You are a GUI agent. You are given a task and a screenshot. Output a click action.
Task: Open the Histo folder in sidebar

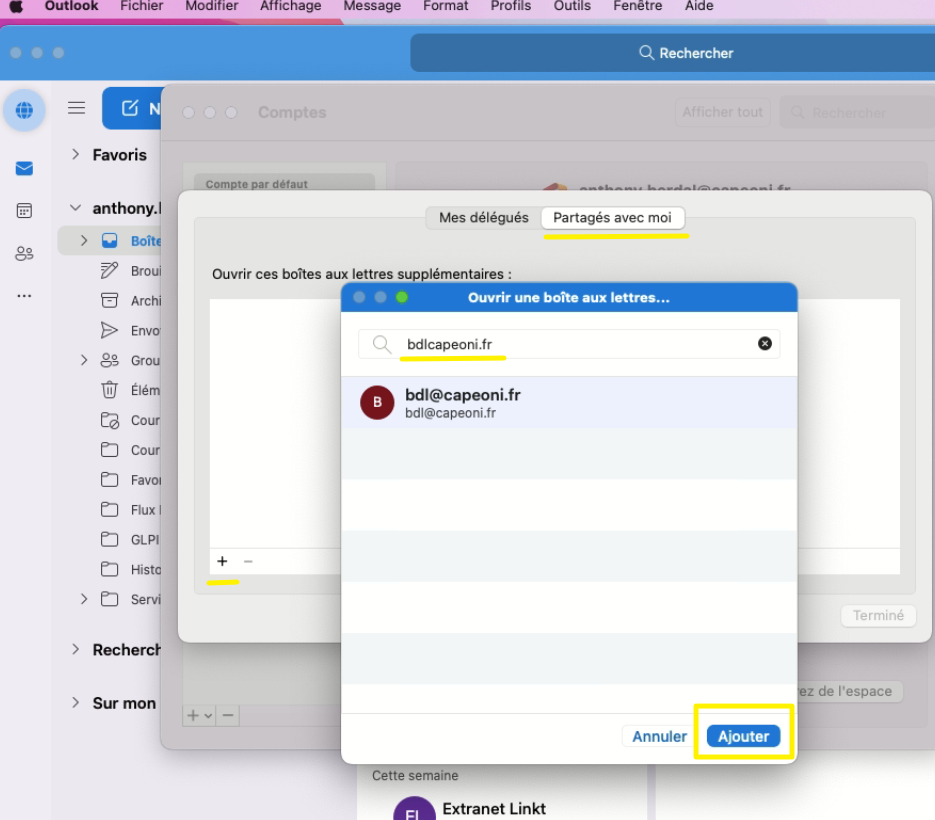tap(131, 569)
